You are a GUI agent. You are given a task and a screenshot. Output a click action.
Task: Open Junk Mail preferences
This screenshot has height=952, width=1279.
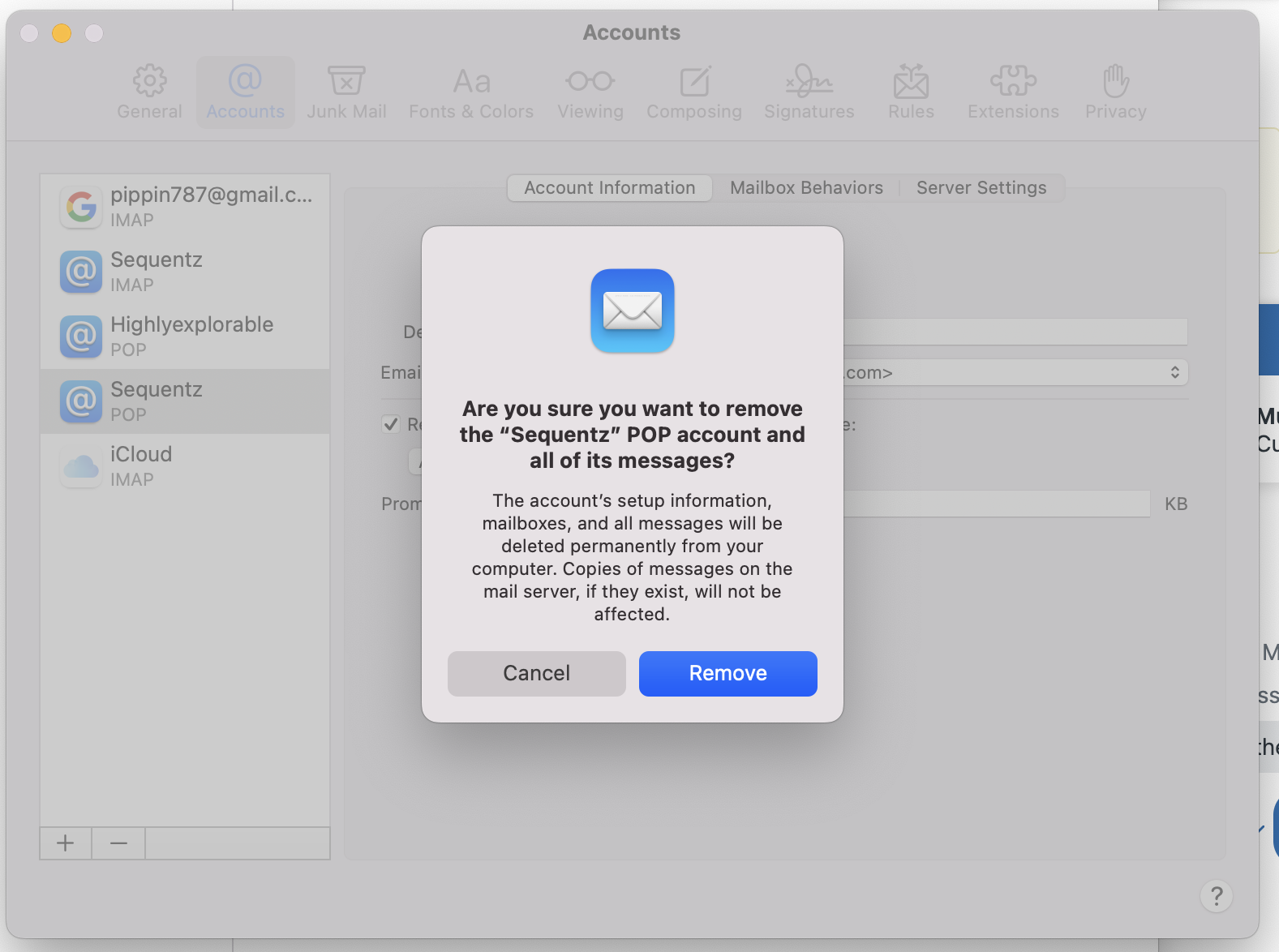[x=346, y=92]
